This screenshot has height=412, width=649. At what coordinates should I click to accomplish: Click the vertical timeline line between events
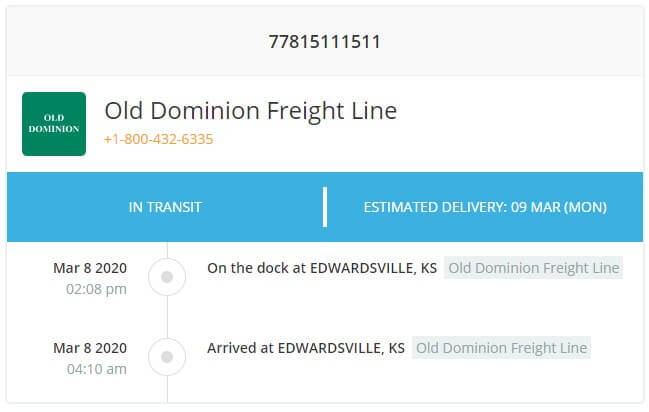point(167,317)
